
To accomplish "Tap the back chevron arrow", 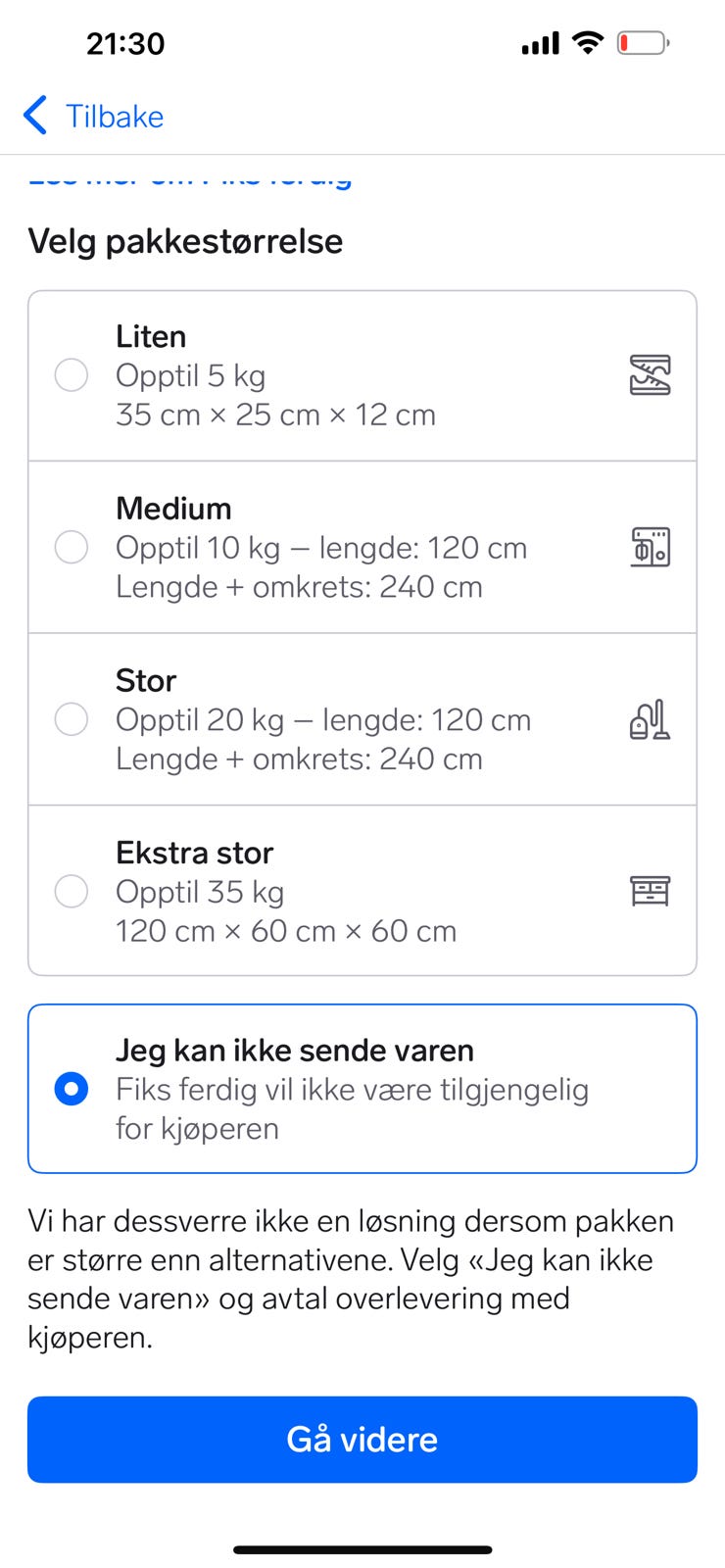I will 35,116.
